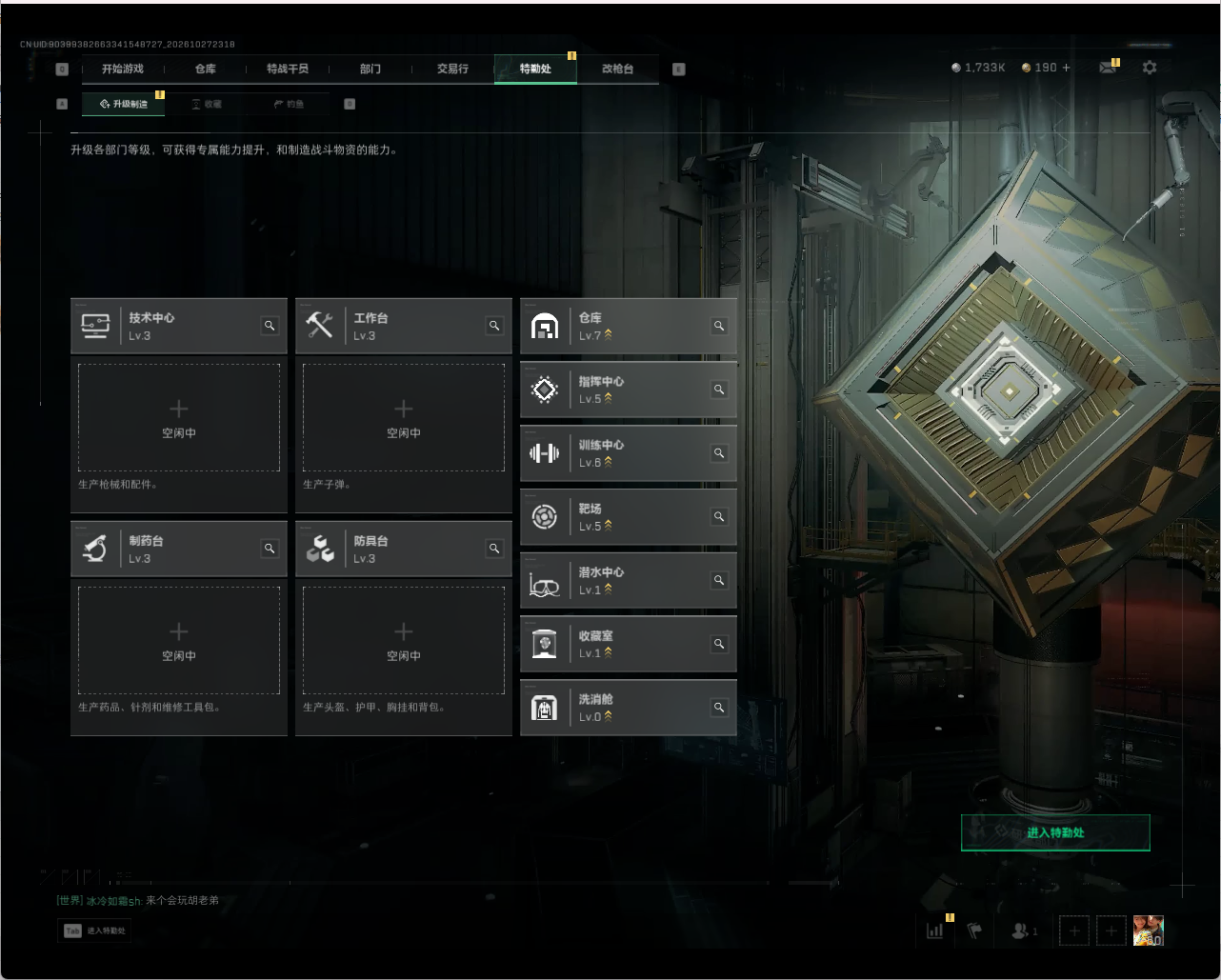1221x980 pixels.
Task: Select the 收藏 sub-tab
Action: pyautogui.click(x=206, y=104)
